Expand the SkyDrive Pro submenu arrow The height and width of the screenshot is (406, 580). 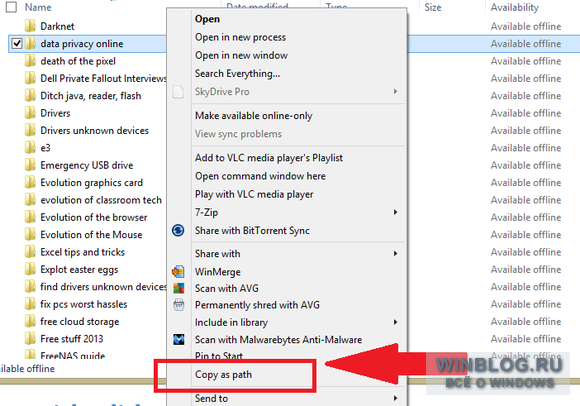coord(395,91)
